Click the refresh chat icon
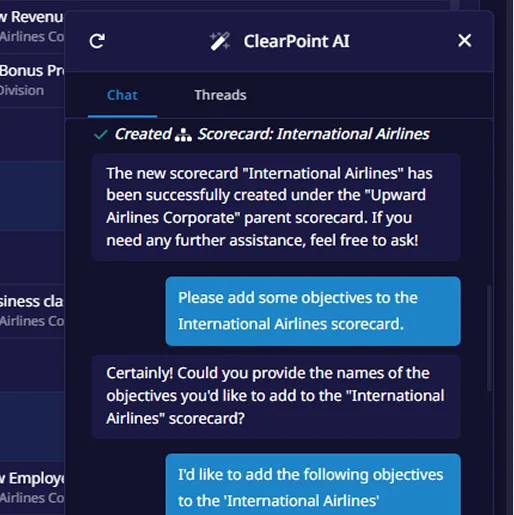Viewport: 514px width, 515px height. [97, 41]
